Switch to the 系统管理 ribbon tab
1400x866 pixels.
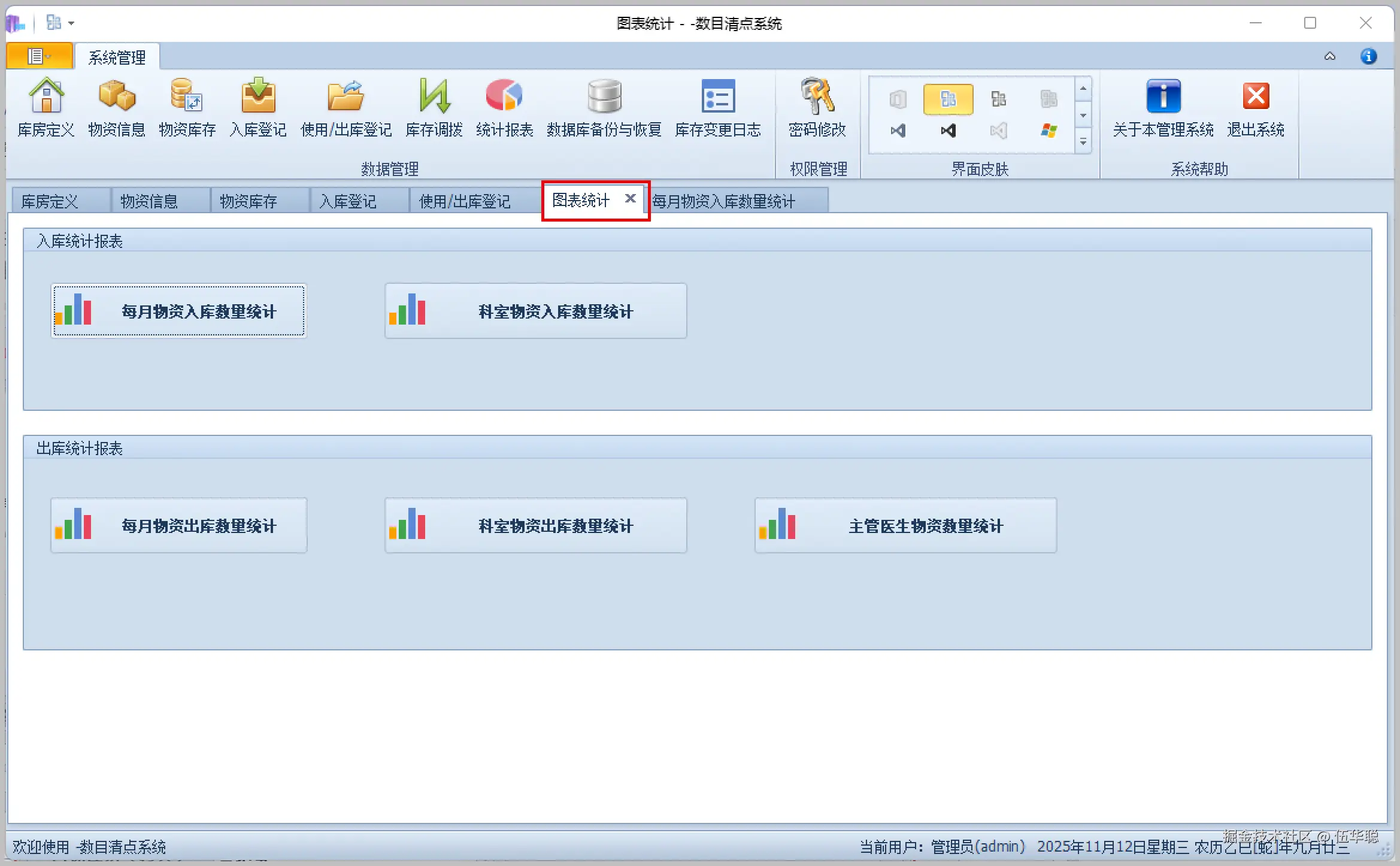point(117,57)
